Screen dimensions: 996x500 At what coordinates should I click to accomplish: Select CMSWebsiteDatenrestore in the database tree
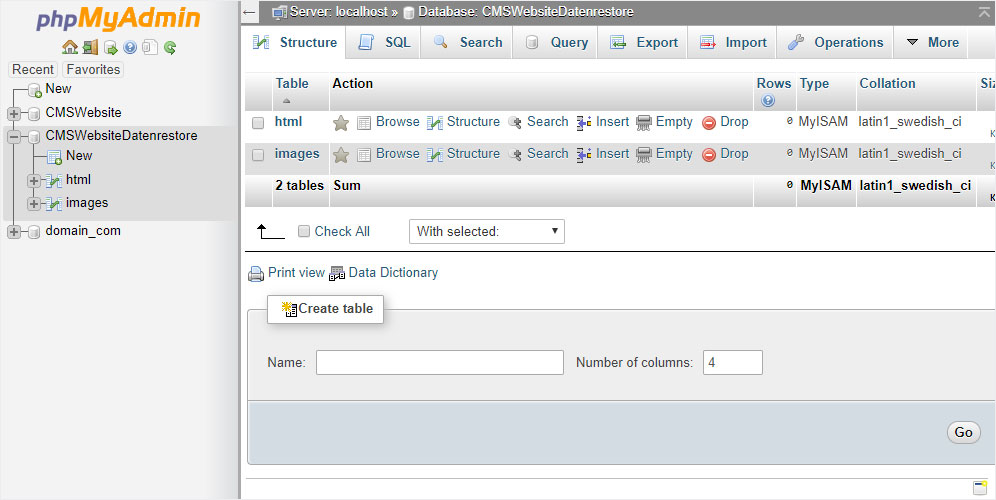121,135
